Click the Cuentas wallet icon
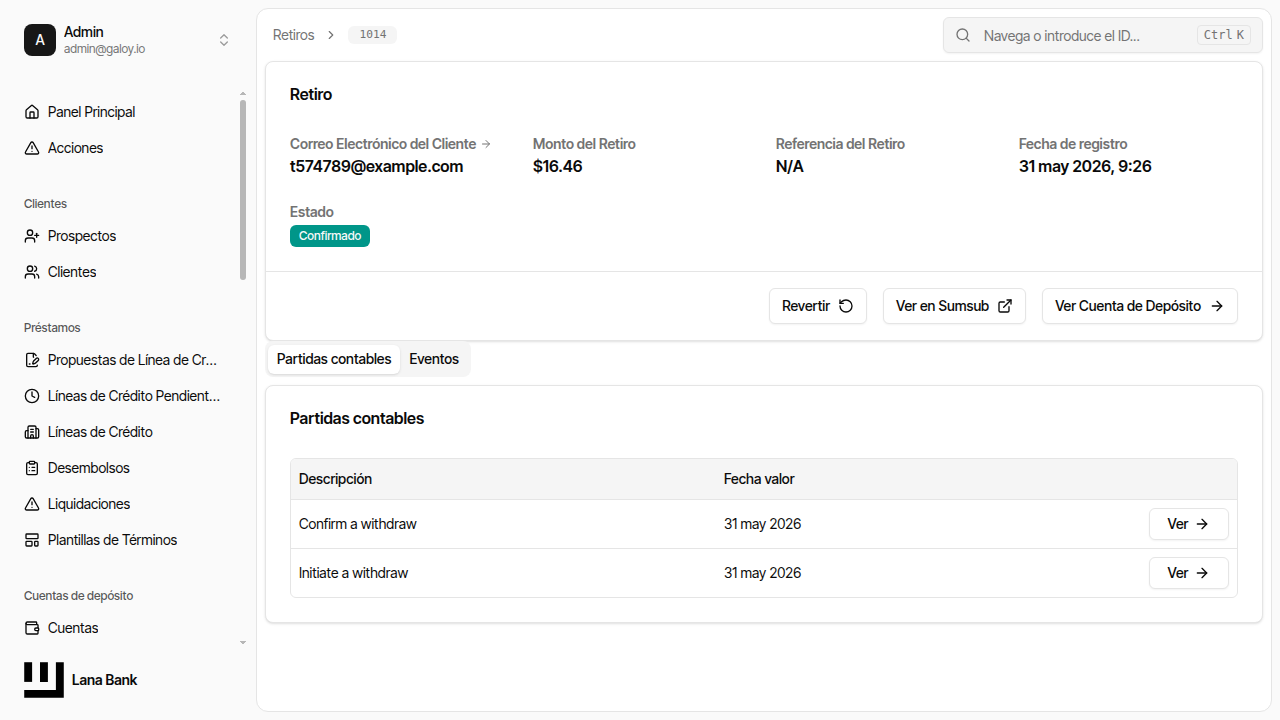 point(32,628)
